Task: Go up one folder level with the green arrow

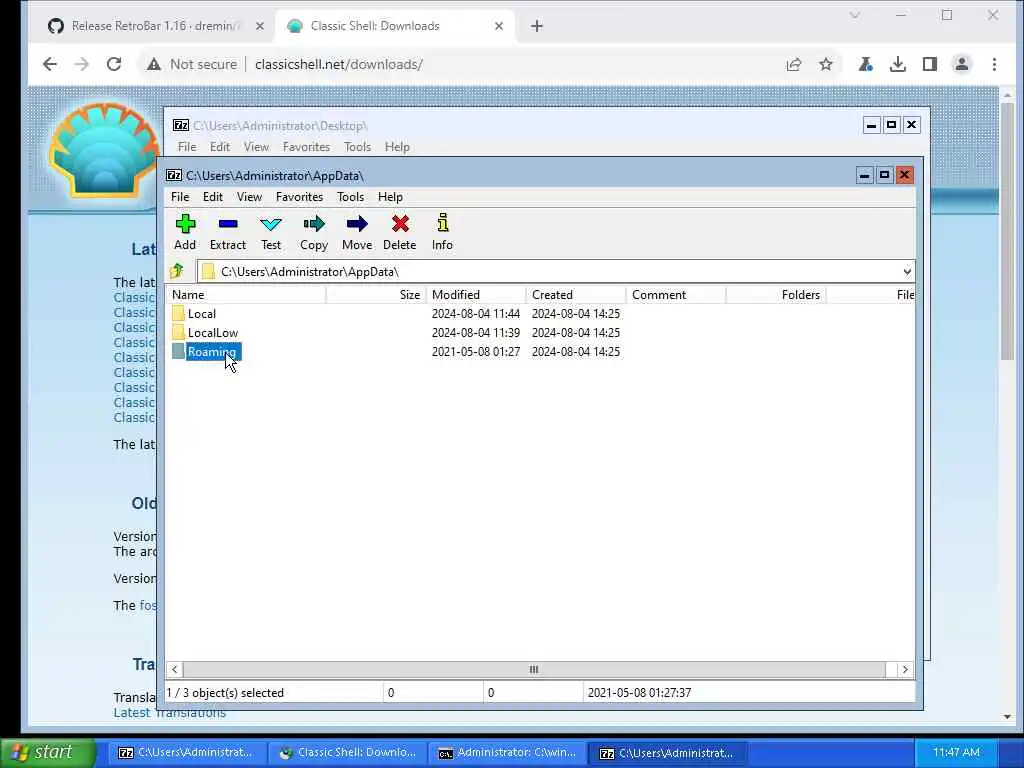Action: [176, 271]
